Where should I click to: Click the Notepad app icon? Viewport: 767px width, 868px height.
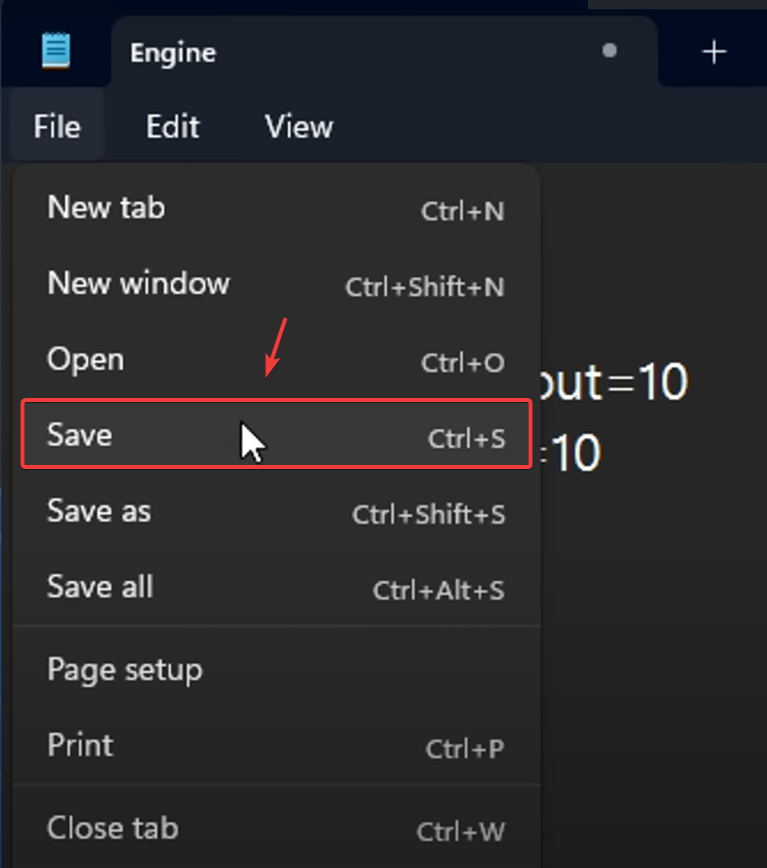(56, 50)
